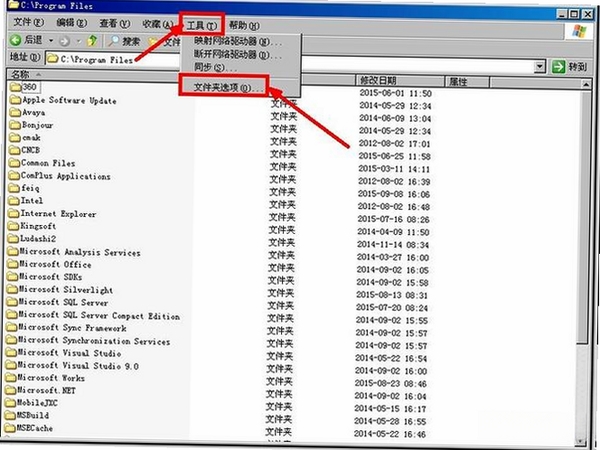The width and height of the screenshot is (600, 450).
Task: Click the Forward arrow icon
Action: pyautogui.click(x=65, y=41)
